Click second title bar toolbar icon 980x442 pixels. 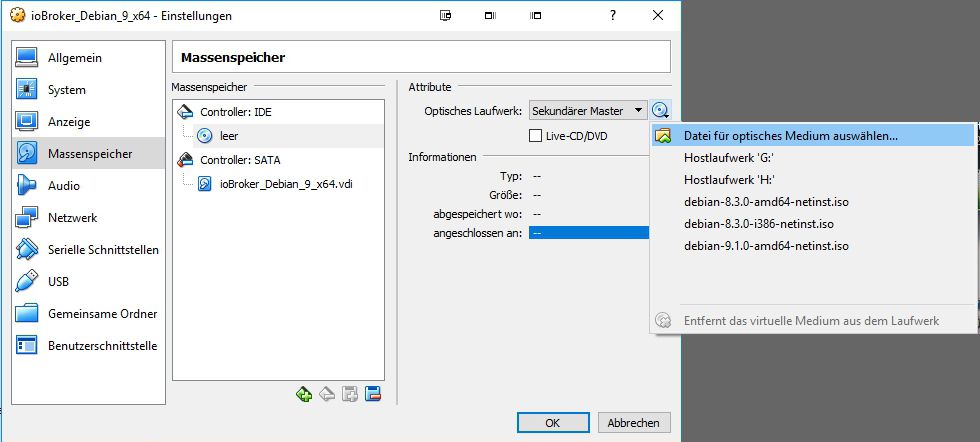pyautogui.click(x=491, y=16)
